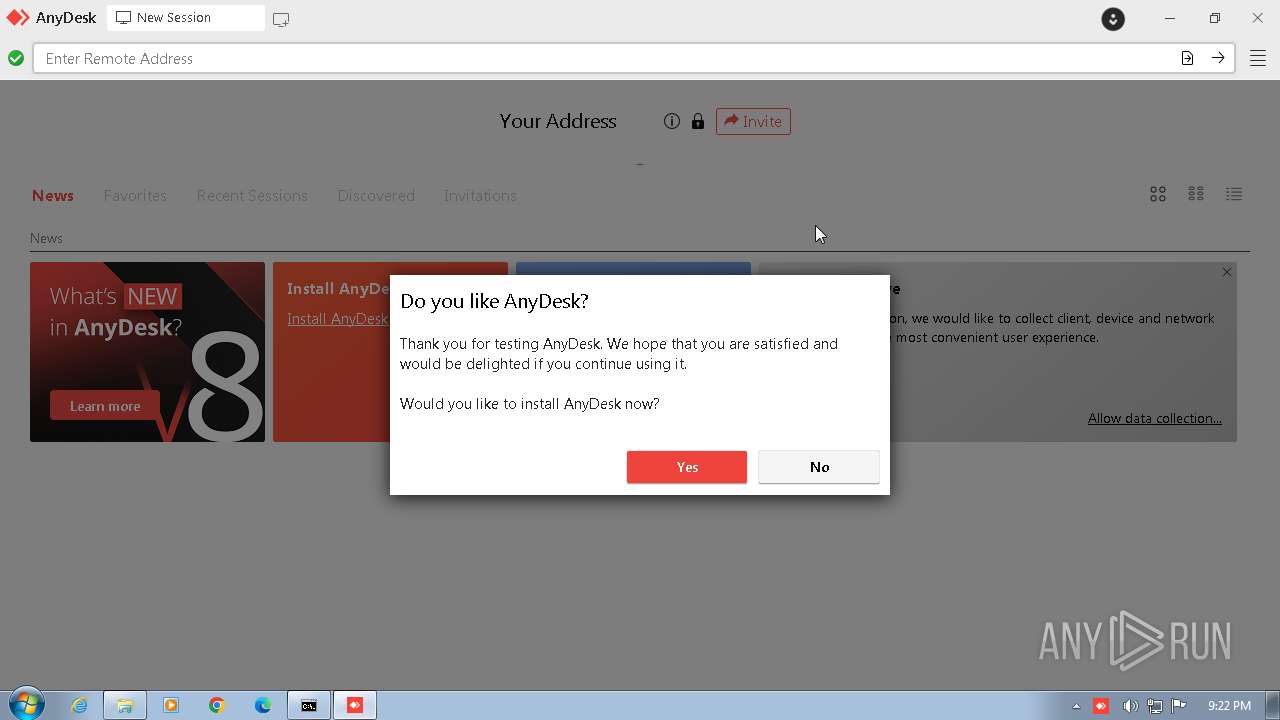Click the Your Address label
This screenshot has height=720, width=1280.
tap(558, 121)
